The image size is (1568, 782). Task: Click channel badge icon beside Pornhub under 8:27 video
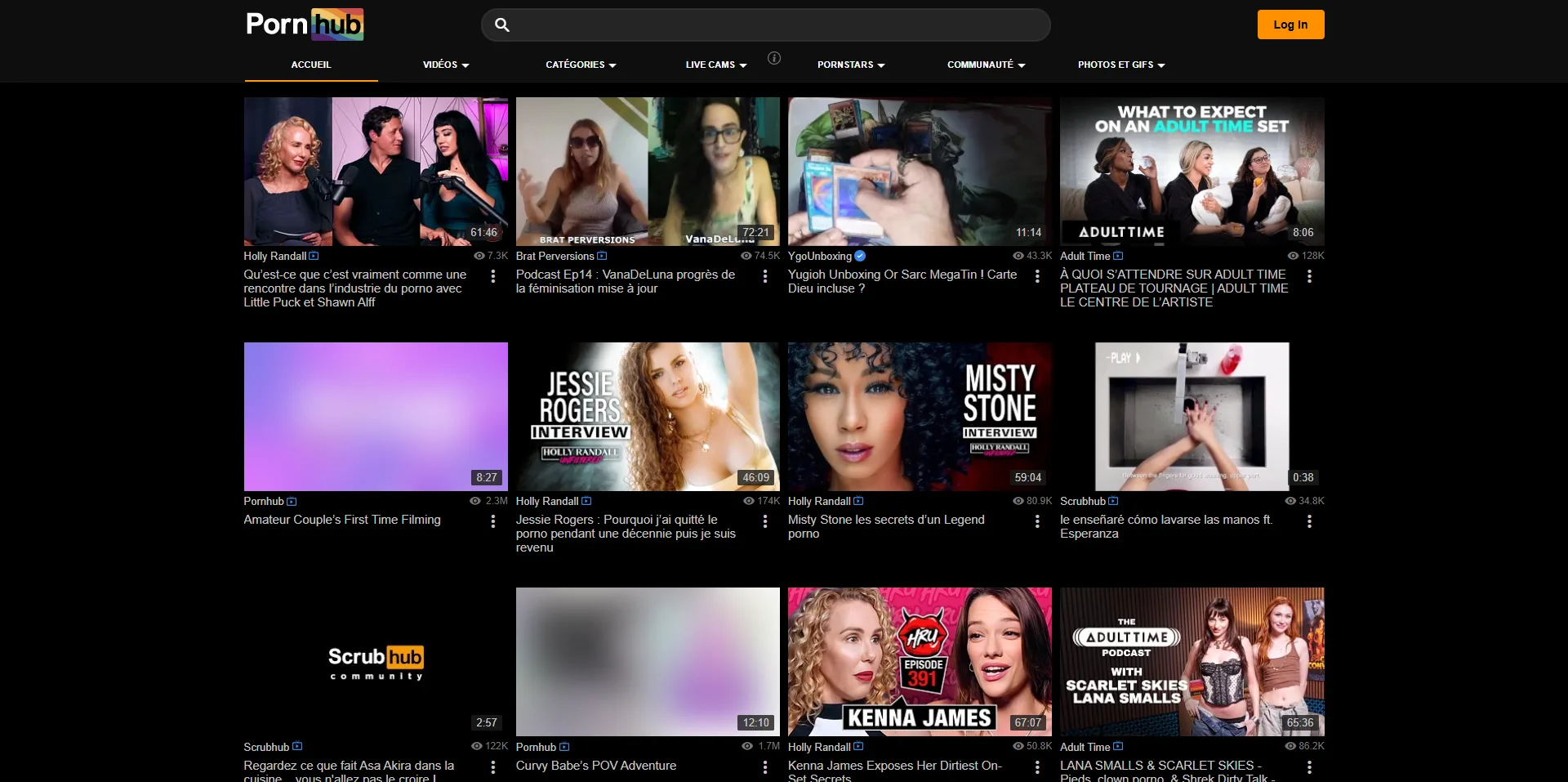[292, 501]
